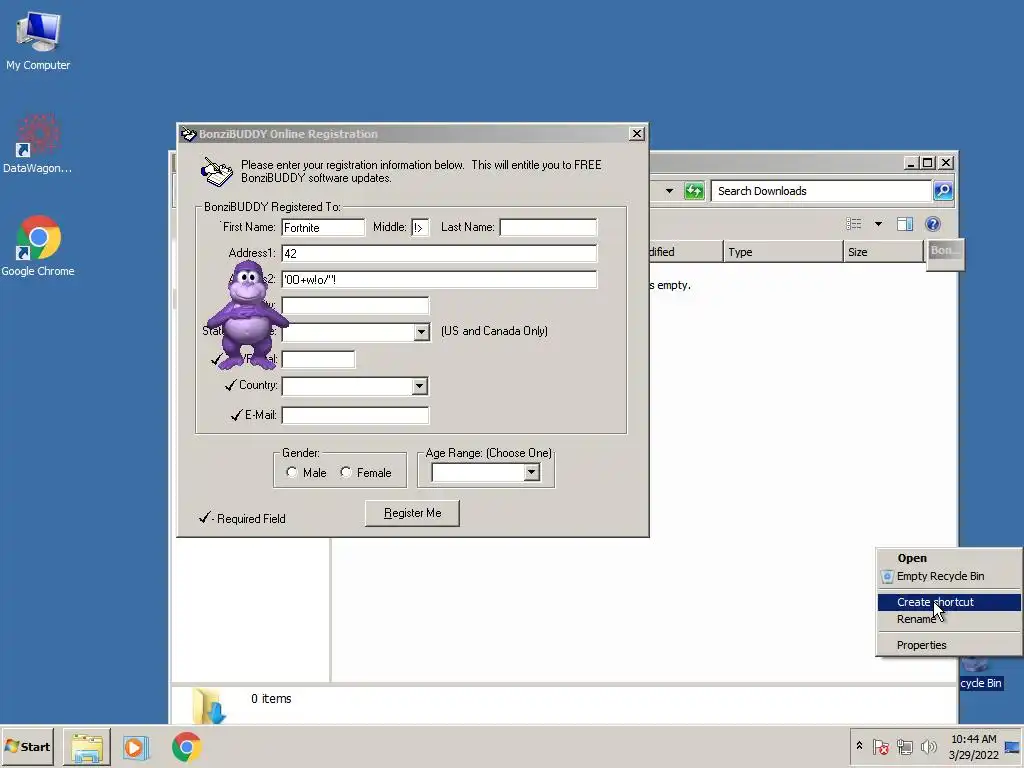Image resolution: width=1024 pixels, height=768 pixels.
Task: Select the Female gender radio button
Action: click(x=346, y=472)
